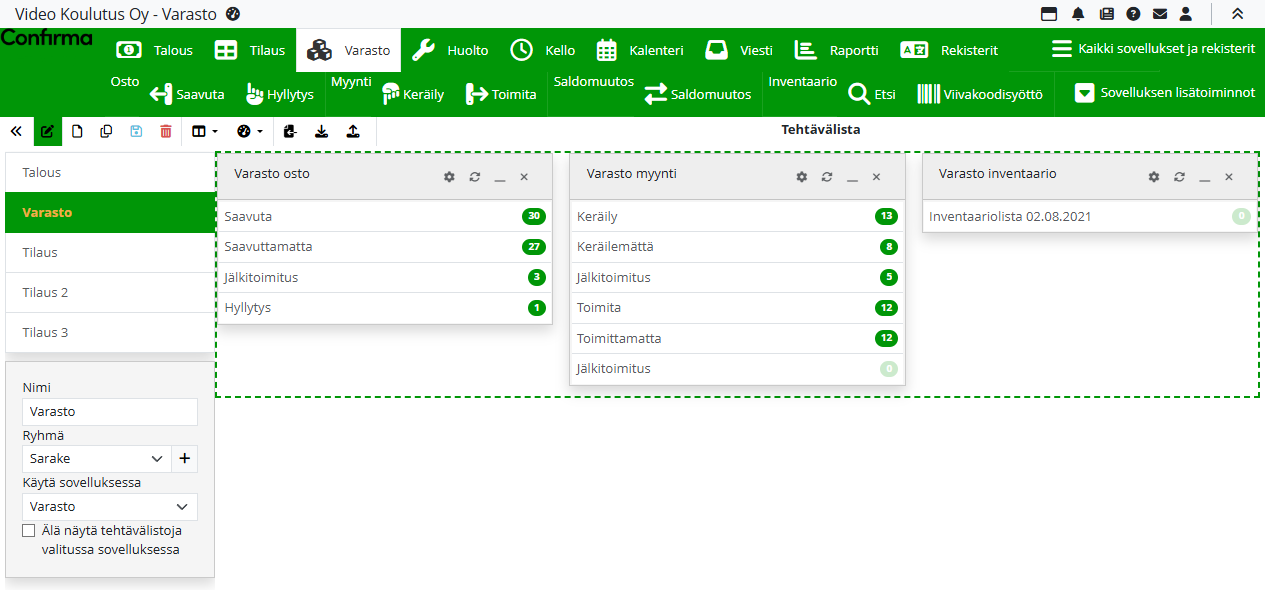Open the help question mark icon
1265x590 pixels.
click(1133, 14)
